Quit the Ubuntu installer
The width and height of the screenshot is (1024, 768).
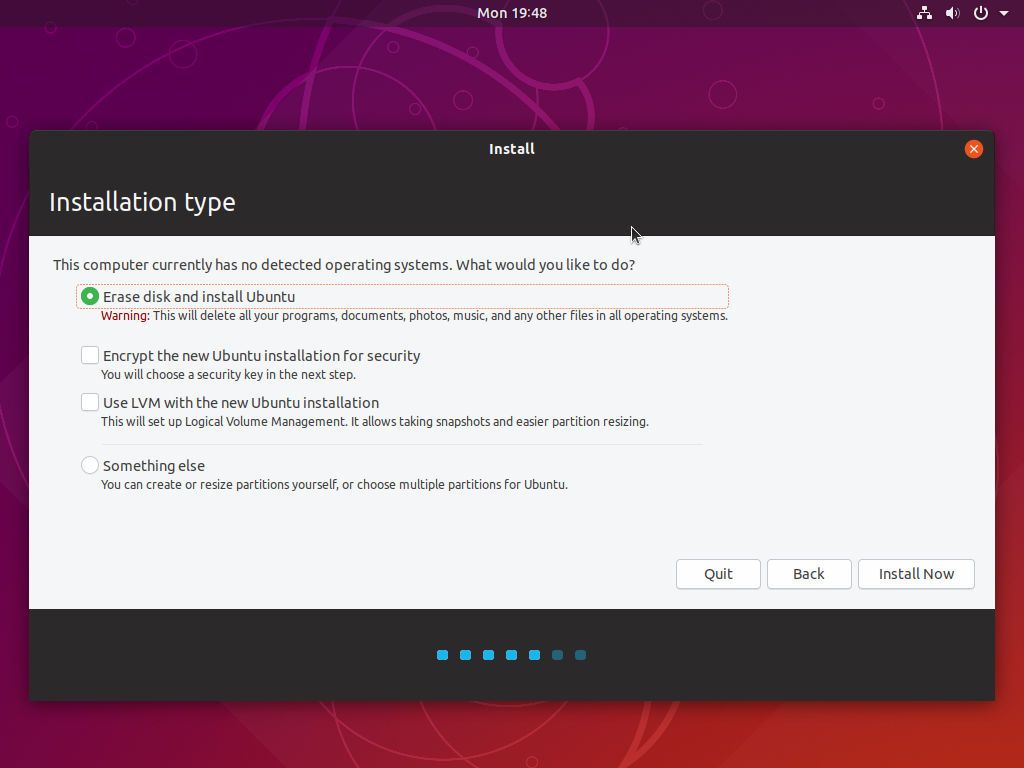tap(718, 574)
